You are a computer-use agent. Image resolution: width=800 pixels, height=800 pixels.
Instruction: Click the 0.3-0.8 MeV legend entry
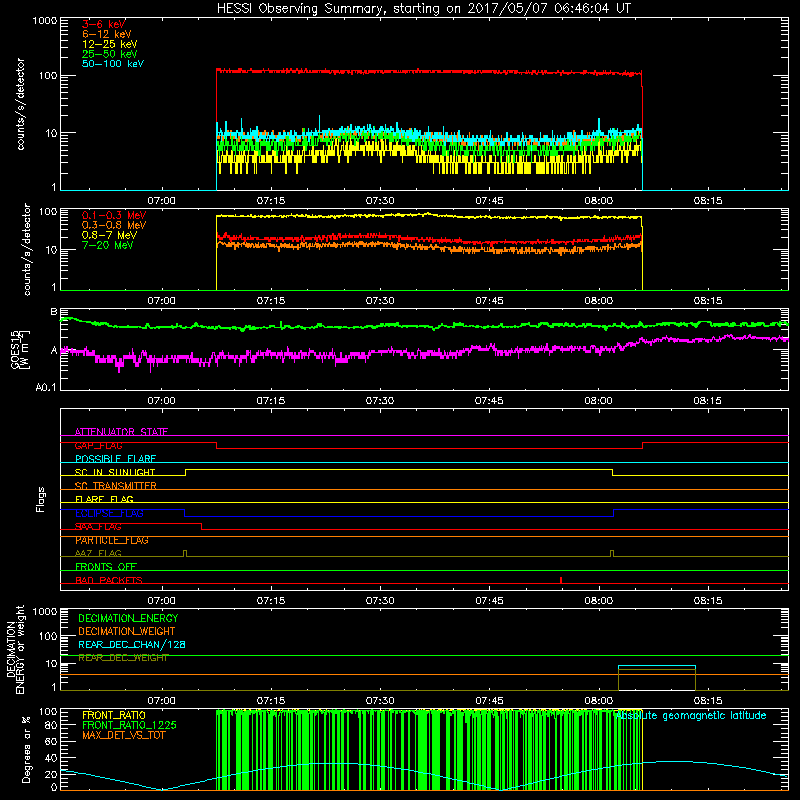coord(114,225)
